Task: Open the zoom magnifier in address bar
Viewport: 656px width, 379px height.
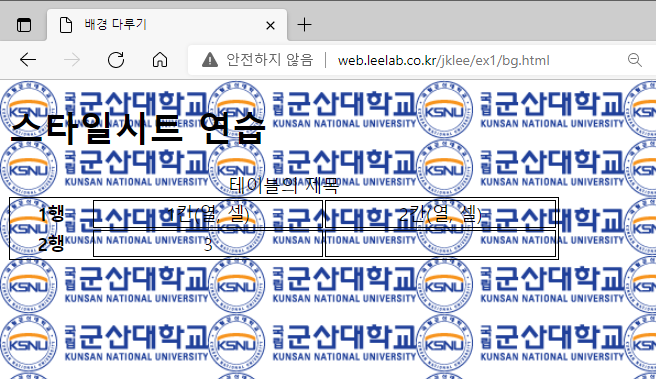Action: (x=635, y=60)
